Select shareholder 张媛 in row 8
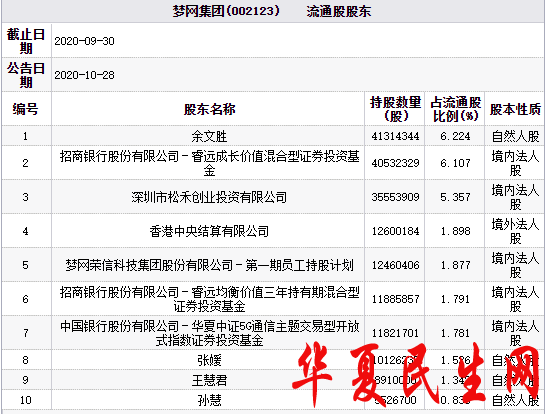This screenshot has height=414, width=547. pos(209,360)
